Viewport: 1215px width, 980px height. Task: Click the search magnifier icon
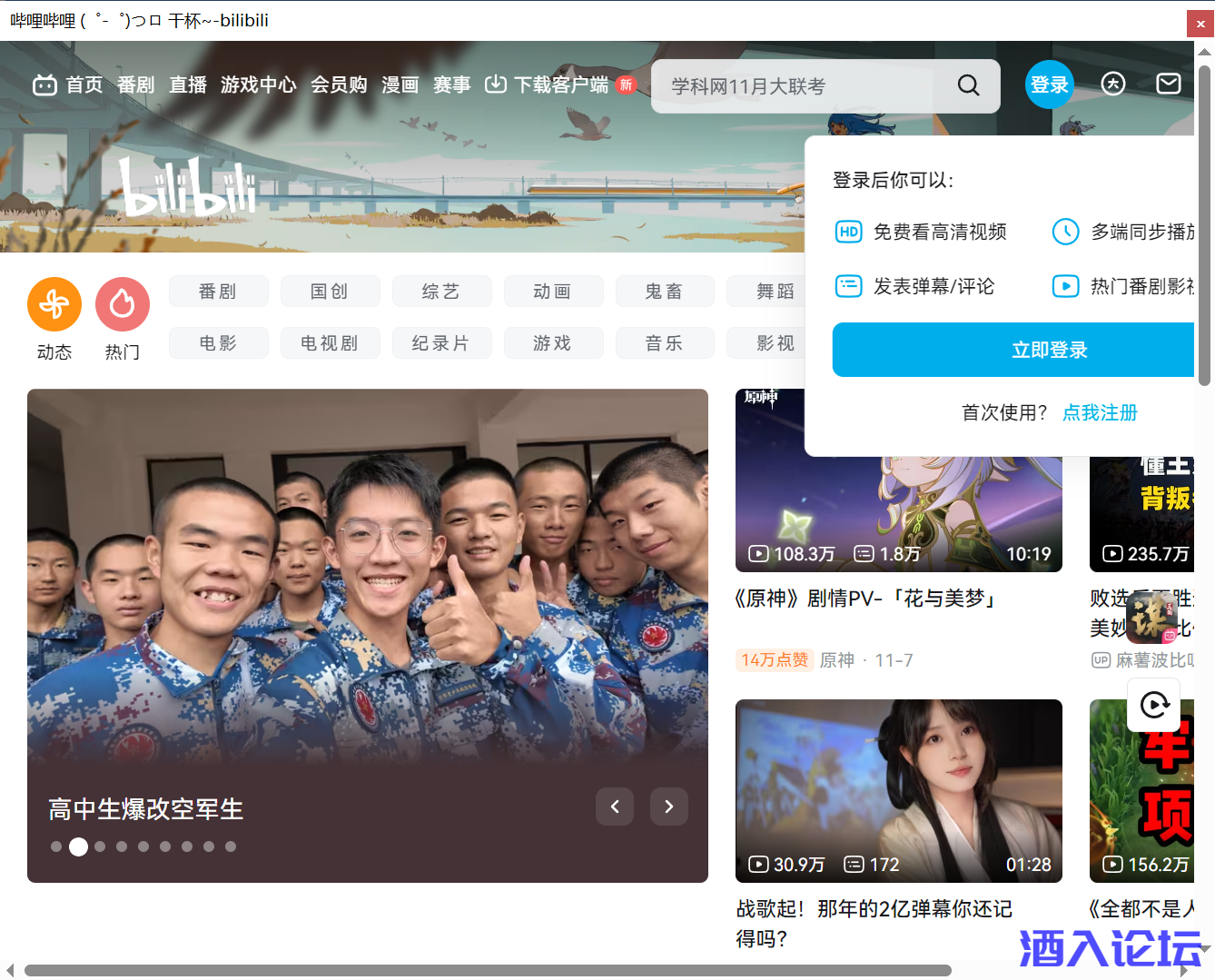[968, 85]
